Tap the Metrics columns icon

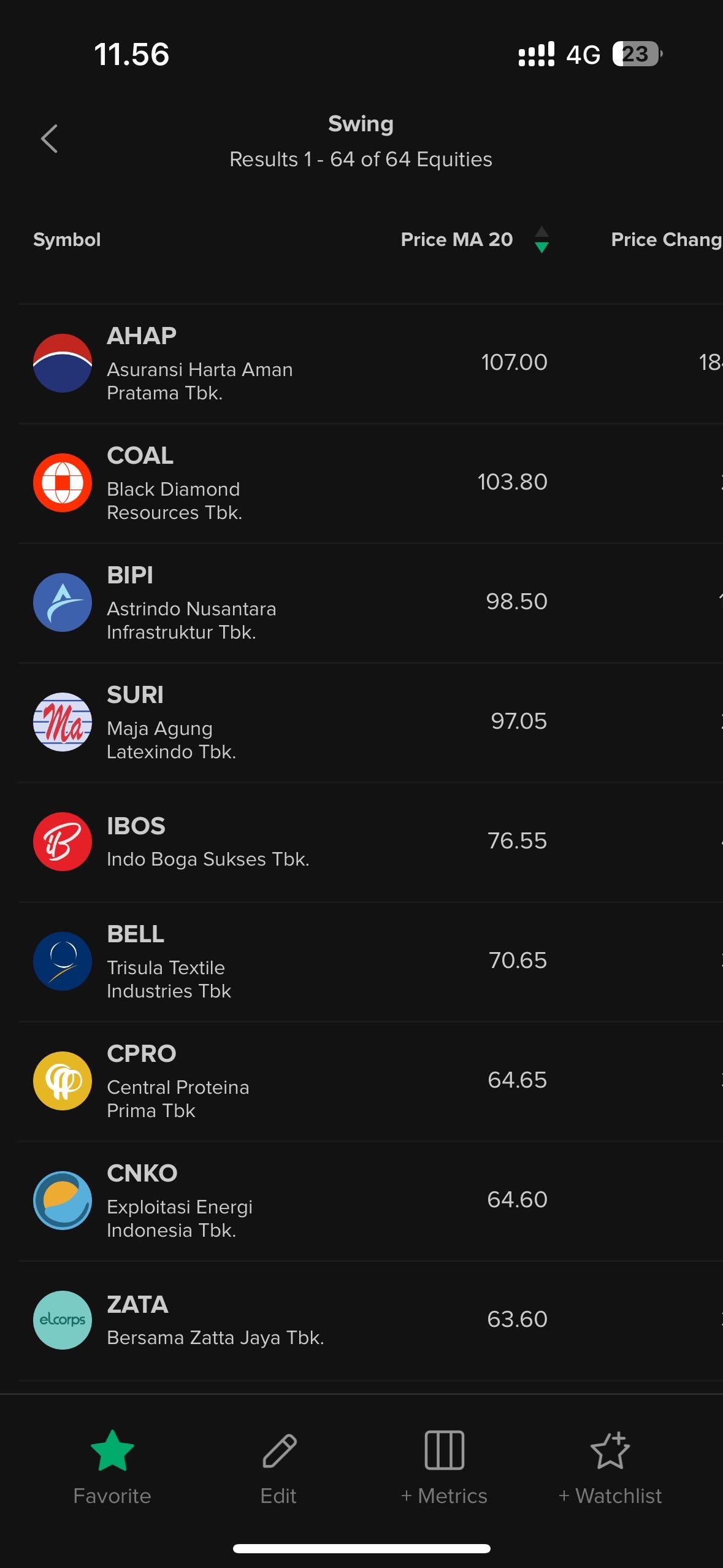pos(445,1451)
